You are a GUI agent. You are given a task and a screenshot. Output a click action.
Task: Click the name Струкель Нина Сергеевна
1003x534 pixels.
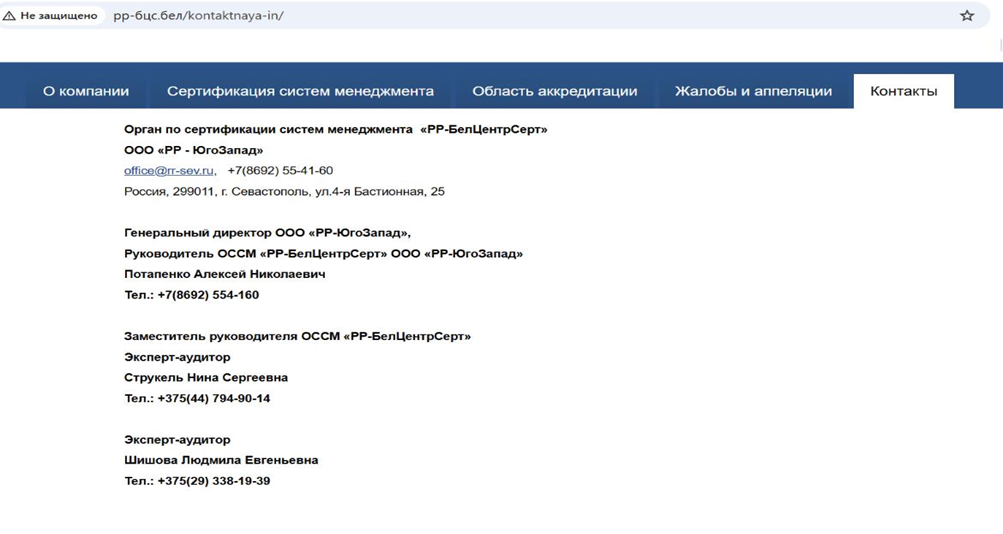point(205,378)
